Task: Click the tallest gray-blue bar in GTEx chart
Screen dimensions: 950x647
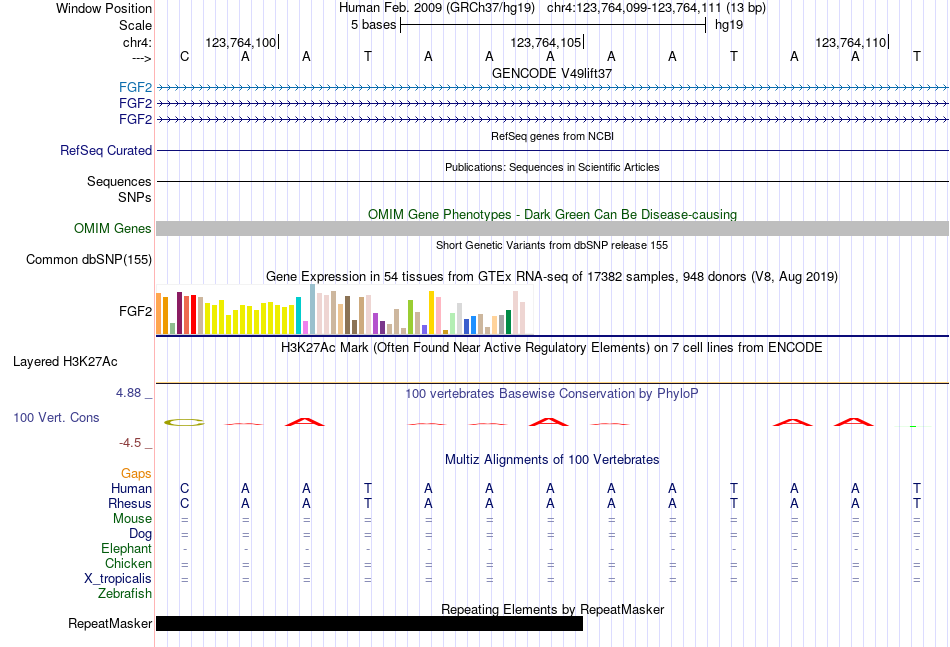Action: pos(313,309)
